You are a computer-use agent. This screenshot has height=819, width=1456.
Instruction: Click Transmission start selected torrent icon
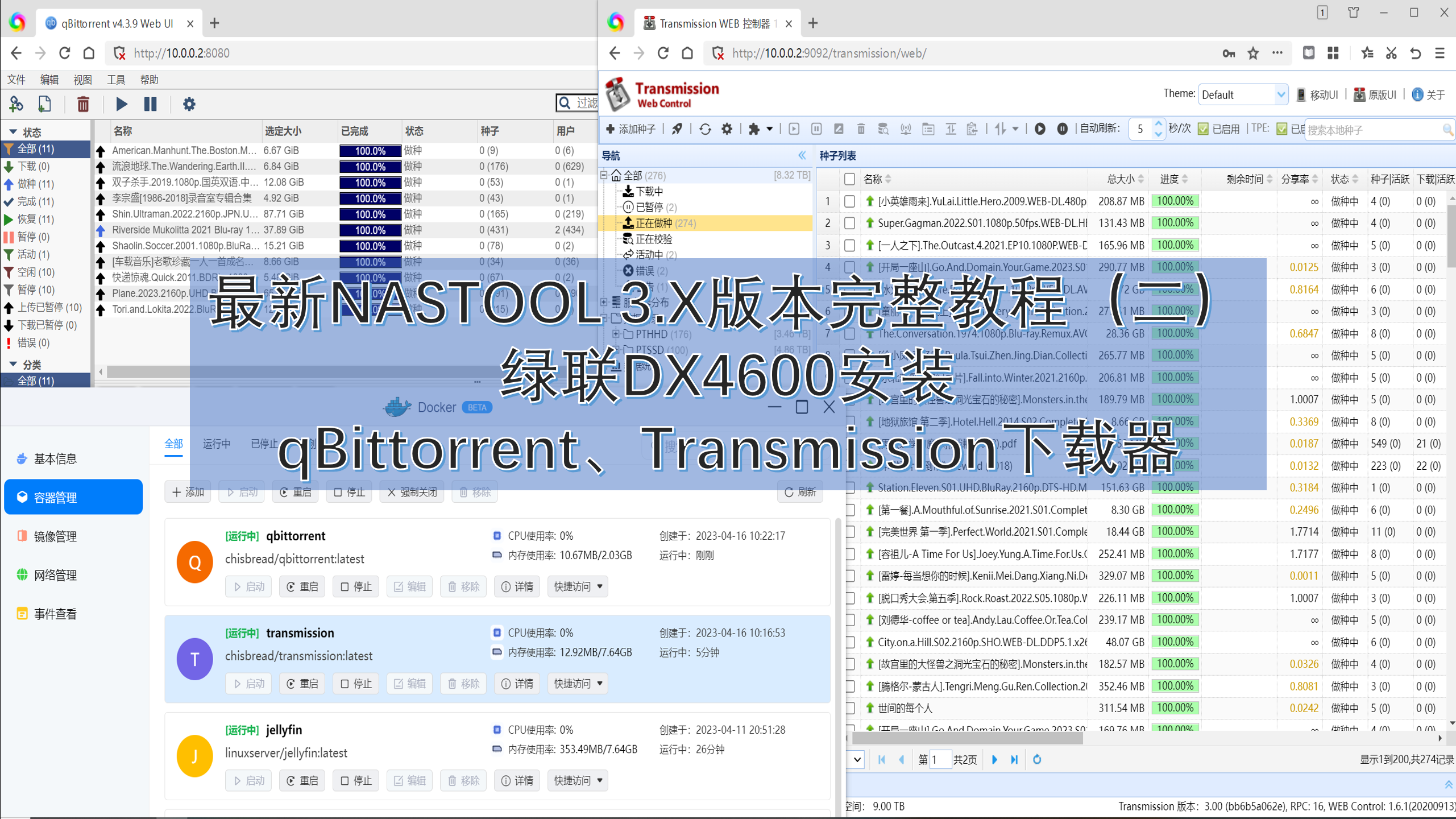click(794, 129)
